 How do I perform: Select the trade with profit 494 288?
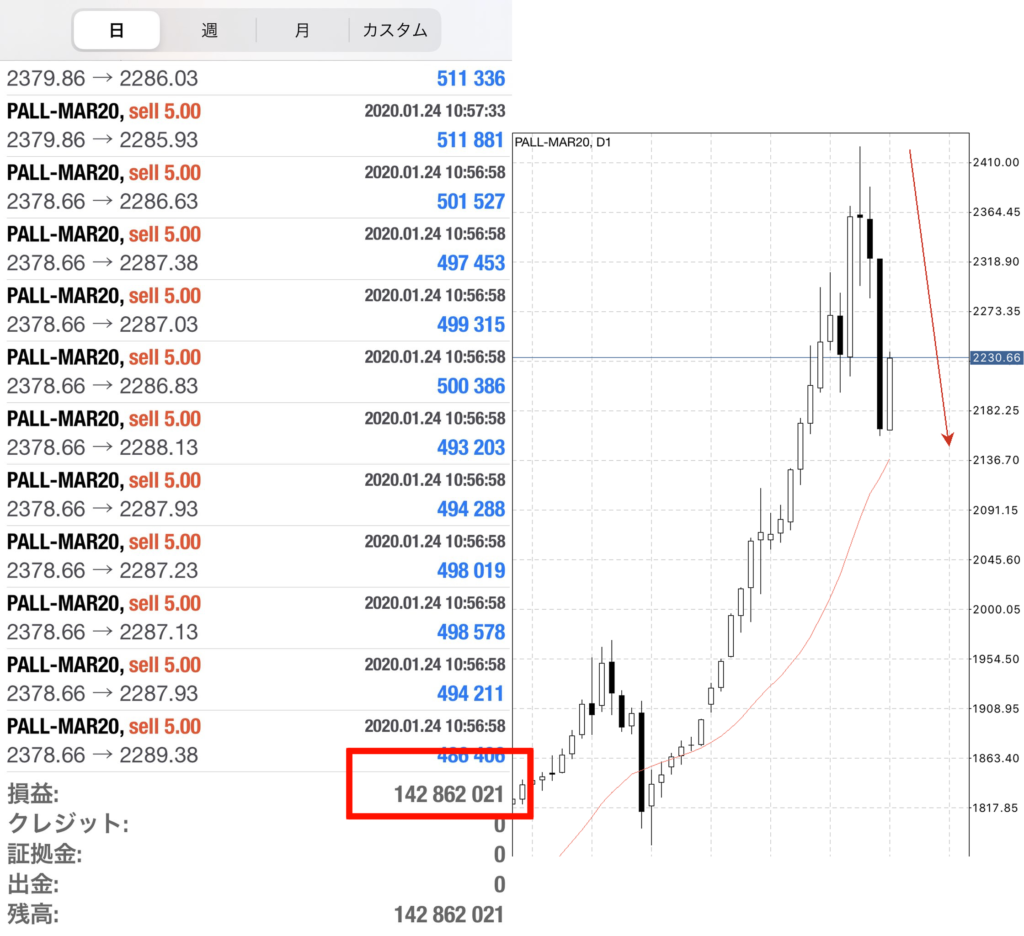click(256, 495)
